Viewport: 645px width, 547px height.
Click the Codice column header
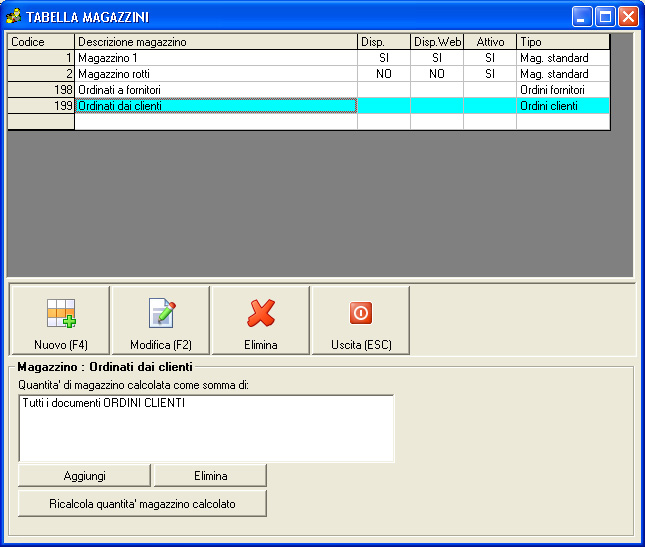[41, 42]
